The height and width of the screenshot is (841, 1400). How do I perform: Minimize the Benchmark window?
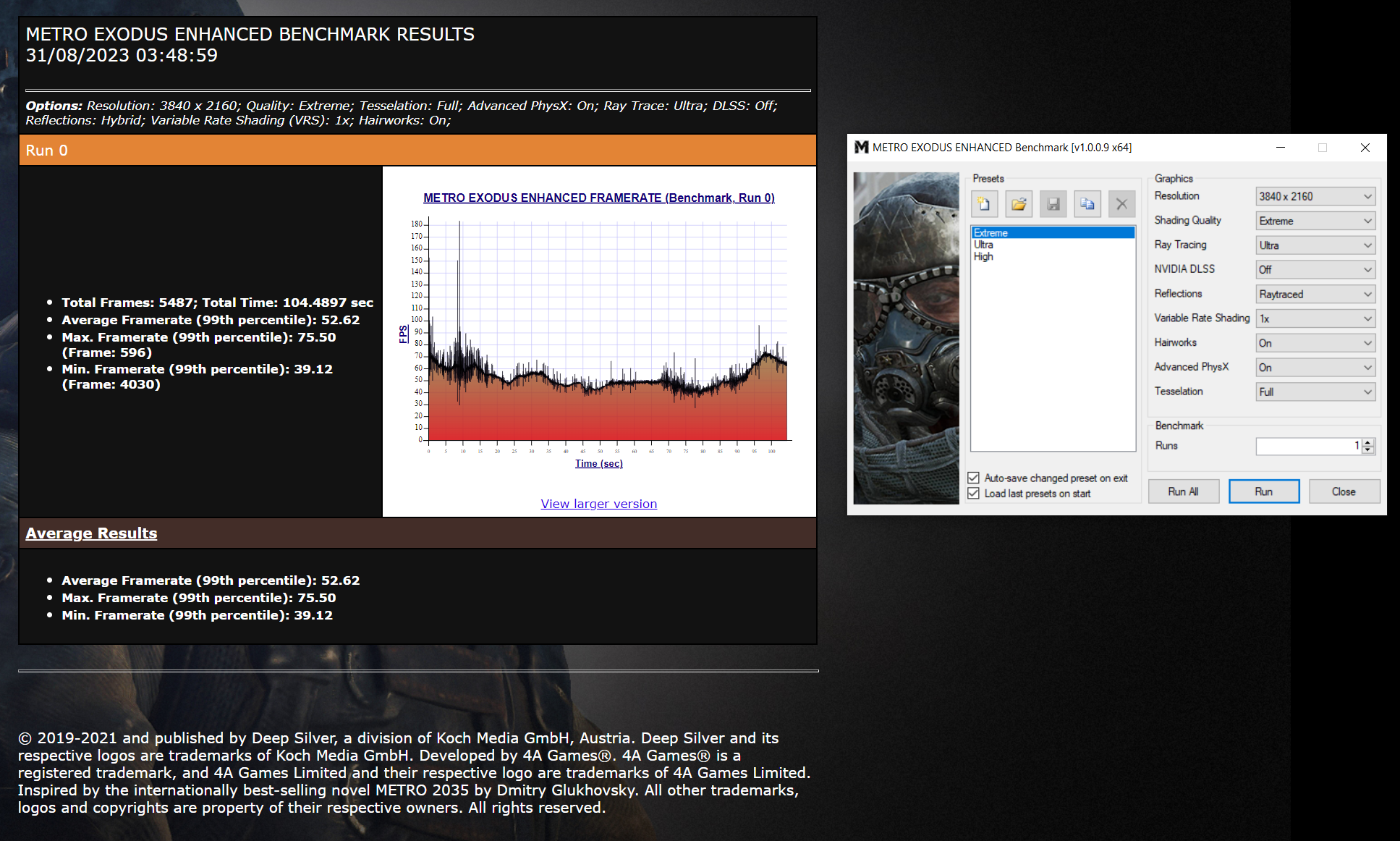(1281, 148)
